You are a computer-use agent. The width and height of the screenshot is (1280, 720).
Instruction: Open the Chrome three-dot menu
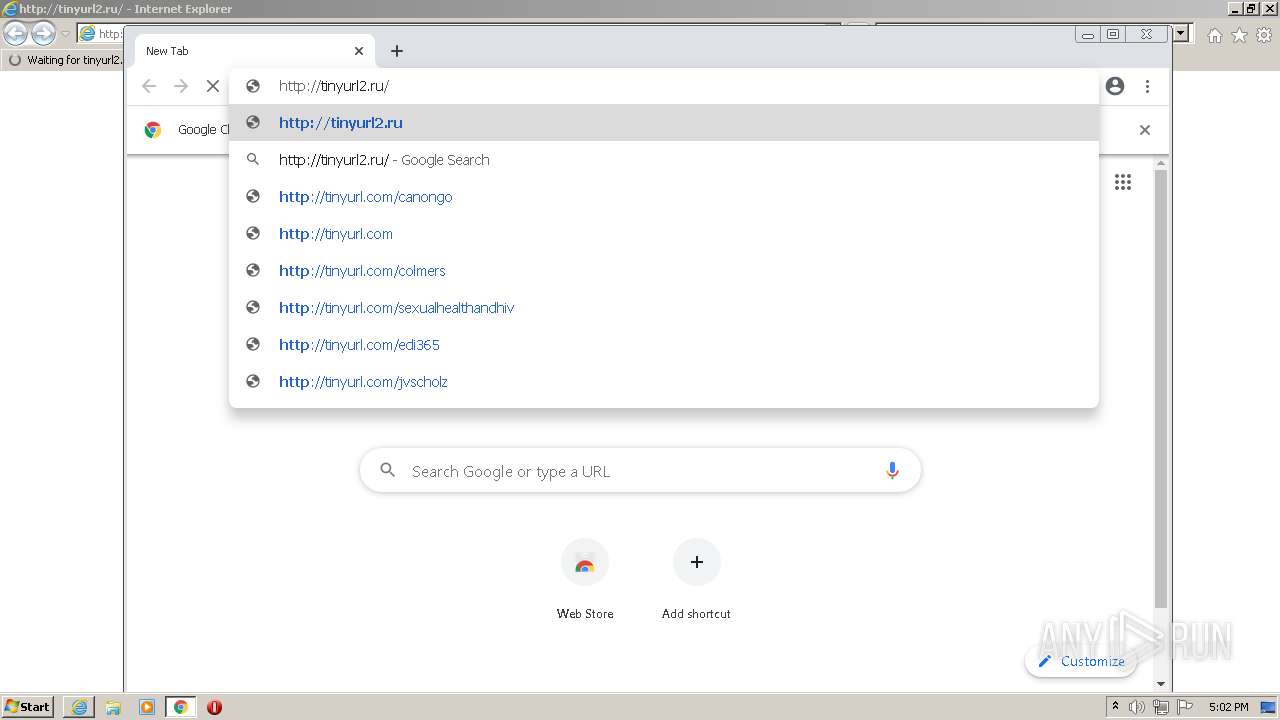(1147, 86)
